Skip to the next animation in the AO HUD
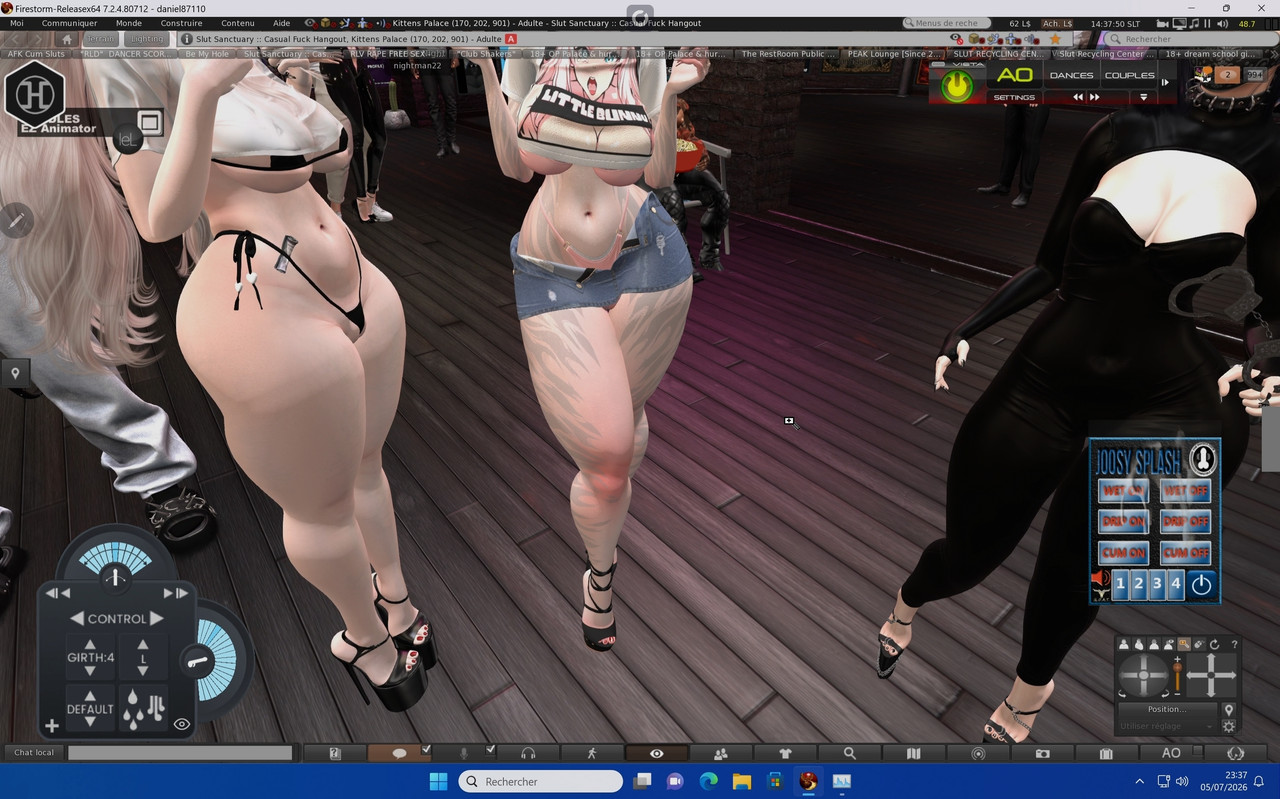 click(x=1094, y=97)
